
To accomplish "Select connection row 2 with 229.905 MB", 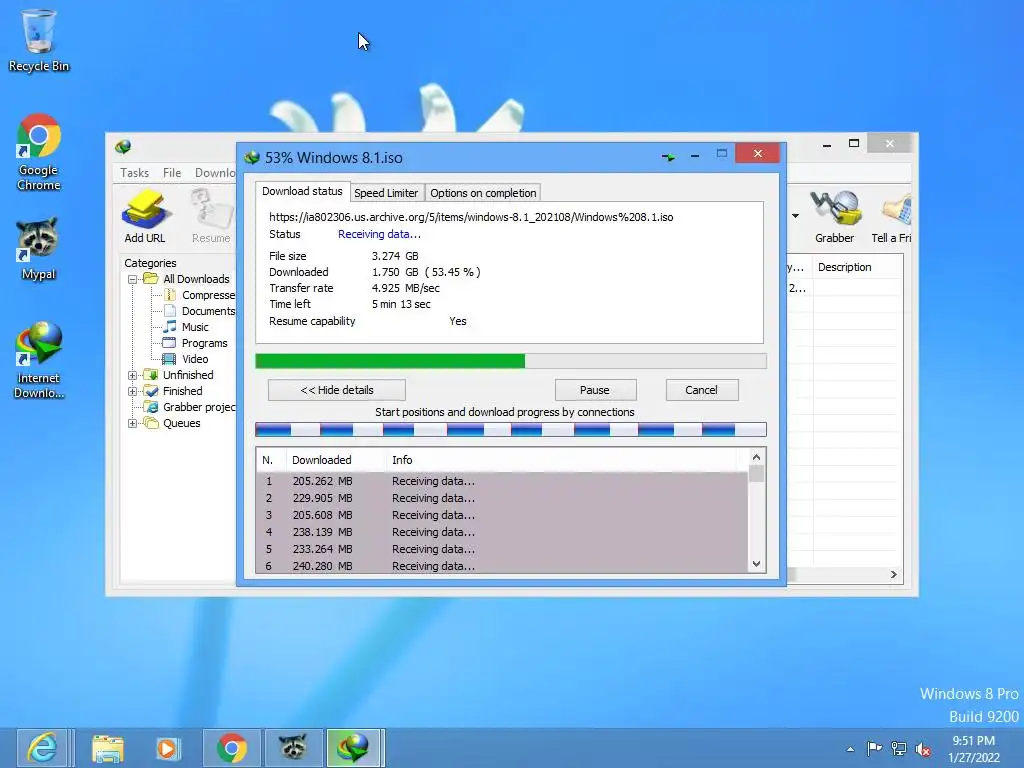I will coord(502,498).
